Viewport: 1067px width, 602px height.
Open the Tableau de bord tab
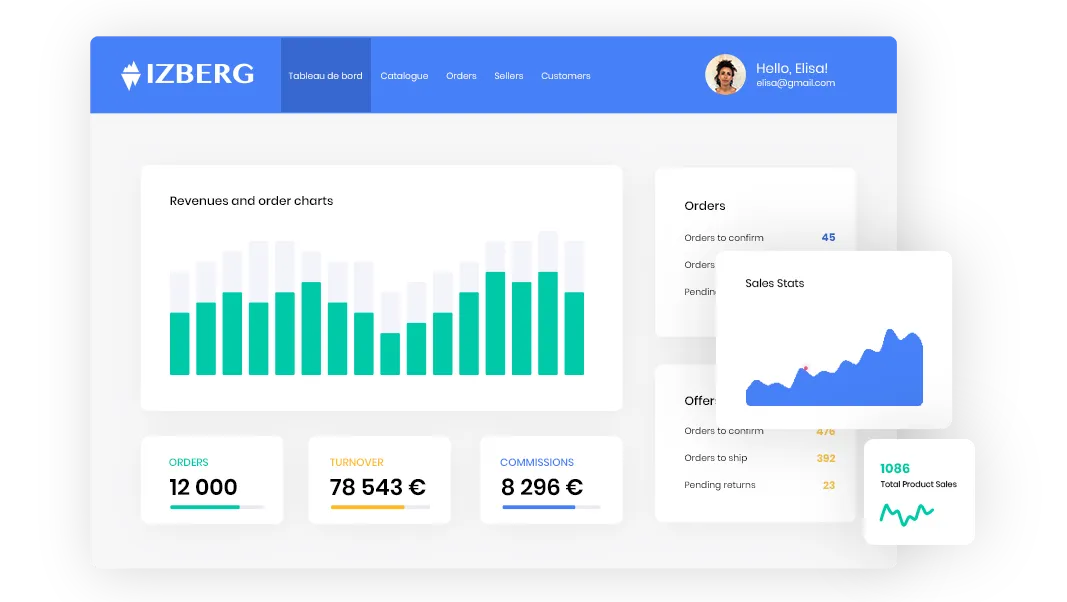point(325,76)
